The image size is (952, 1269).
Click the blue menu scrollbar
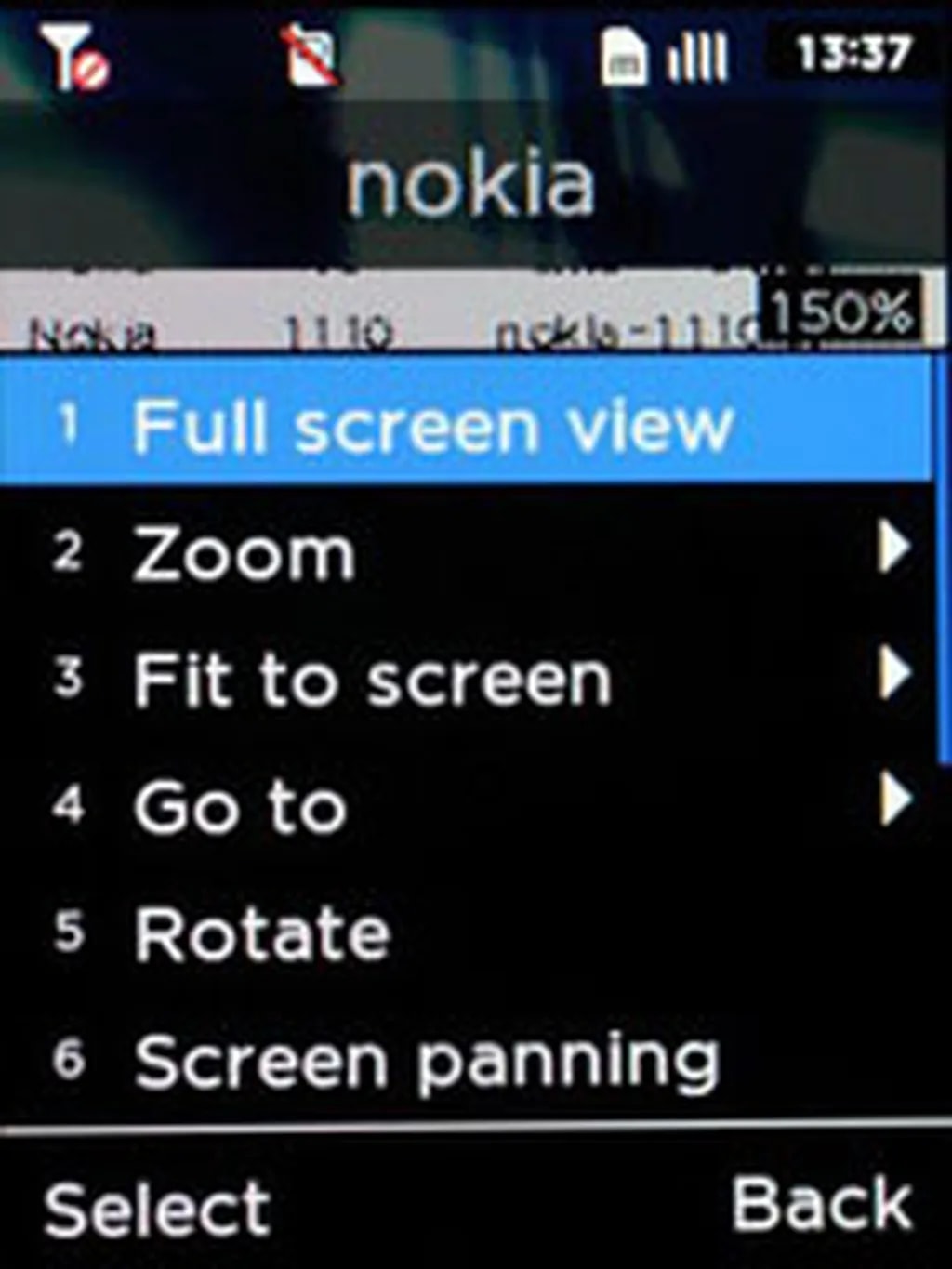941,558
